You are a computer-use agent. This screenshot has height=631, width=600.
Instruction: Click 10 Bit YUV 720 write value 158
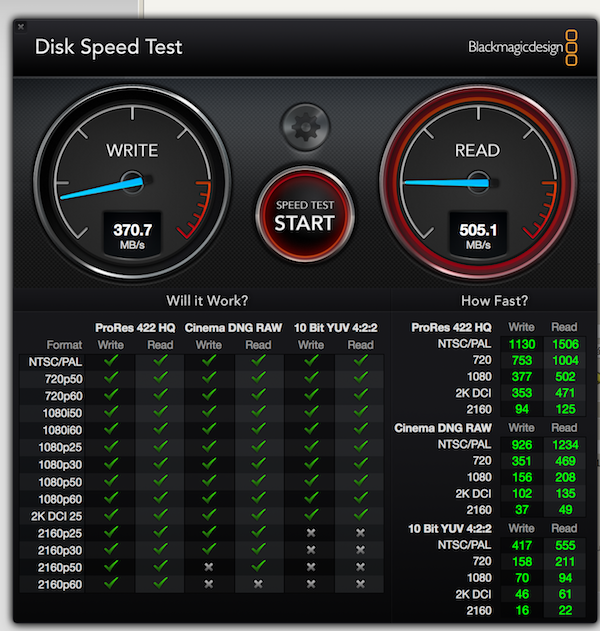[x=522, y=561]
